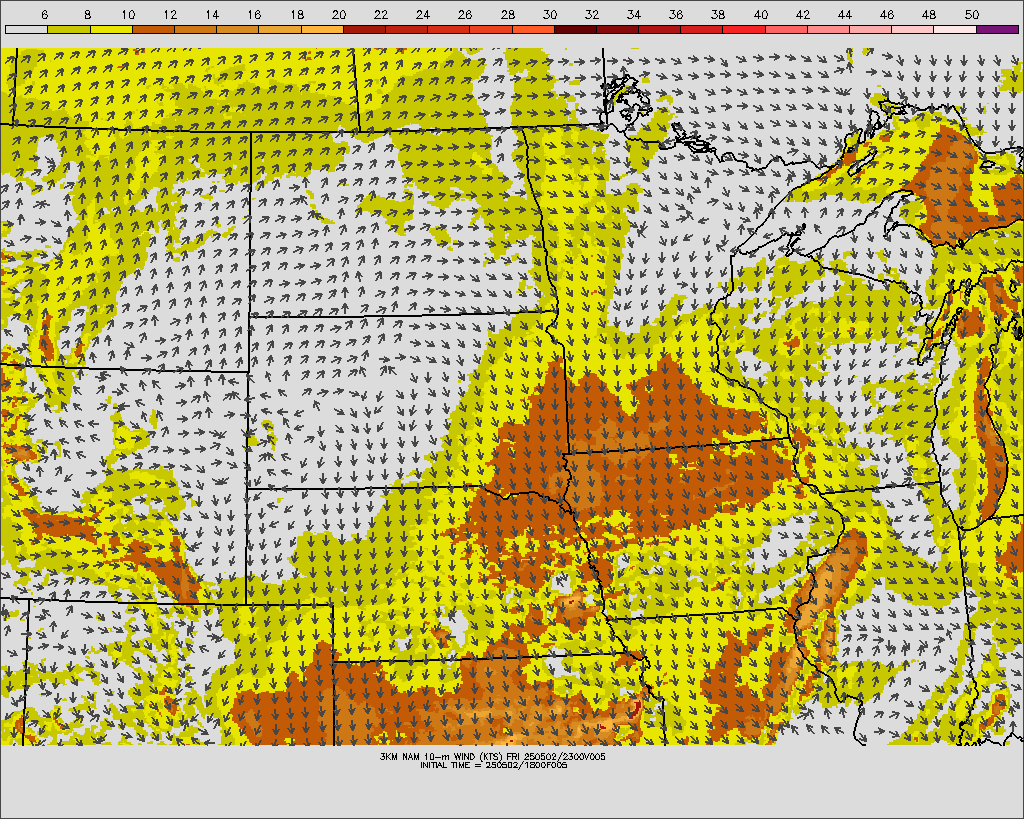Click the dark orange 10–12 knots swatch

[x=153, y=29]
